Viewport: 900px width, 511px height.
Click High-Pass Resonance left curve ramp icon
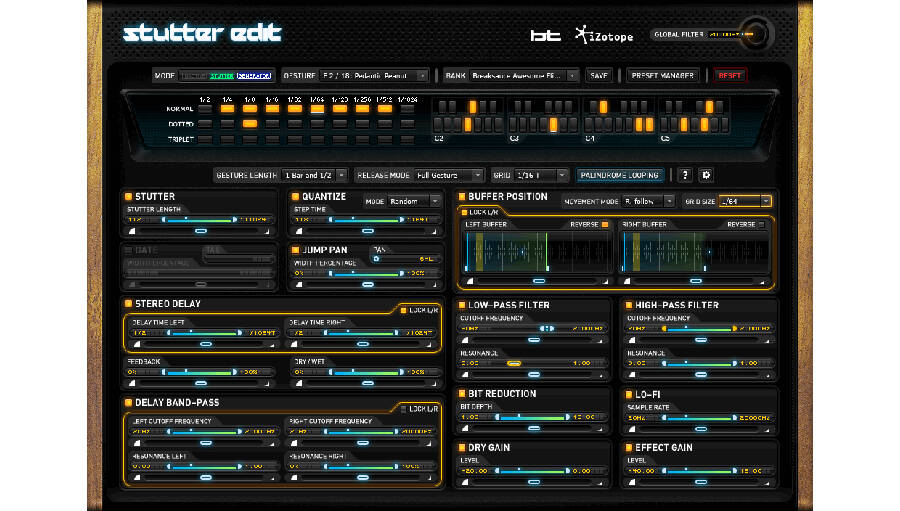point(632,375)
